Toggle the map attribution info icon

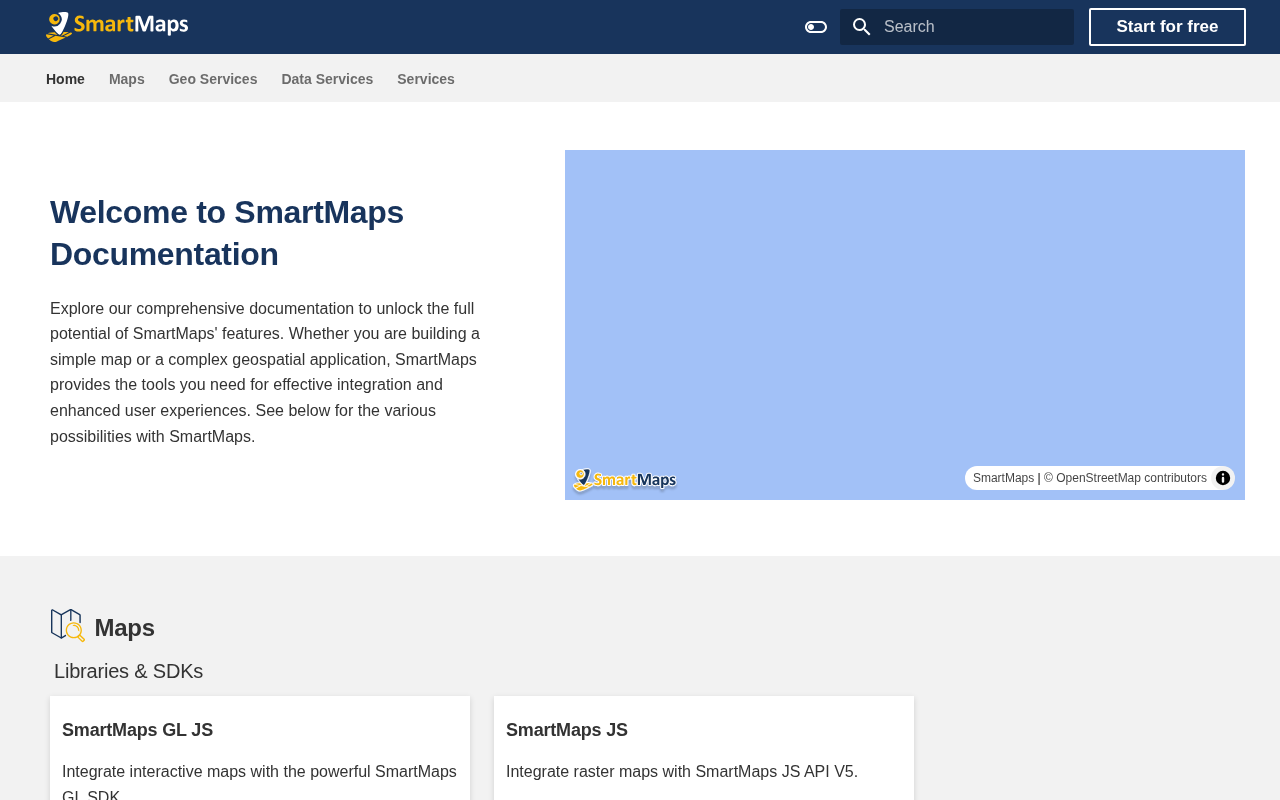pyautogui.click(x=1223, y=478)
